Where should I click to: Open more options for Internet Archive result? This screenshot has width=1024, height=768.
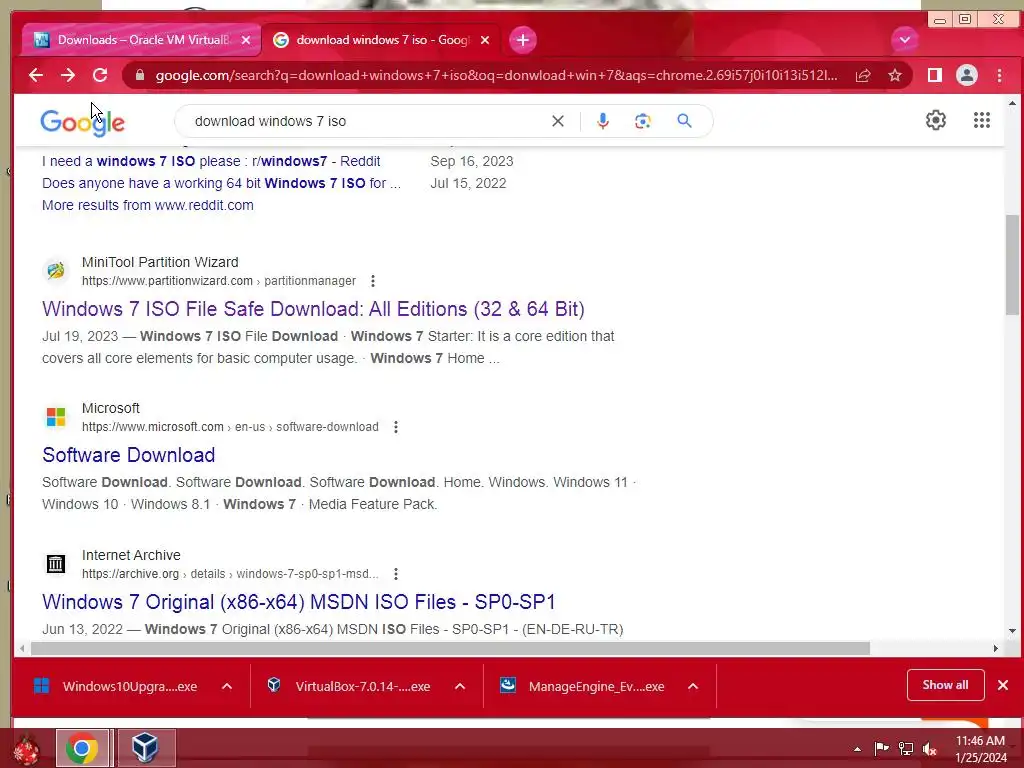[396, 574]
